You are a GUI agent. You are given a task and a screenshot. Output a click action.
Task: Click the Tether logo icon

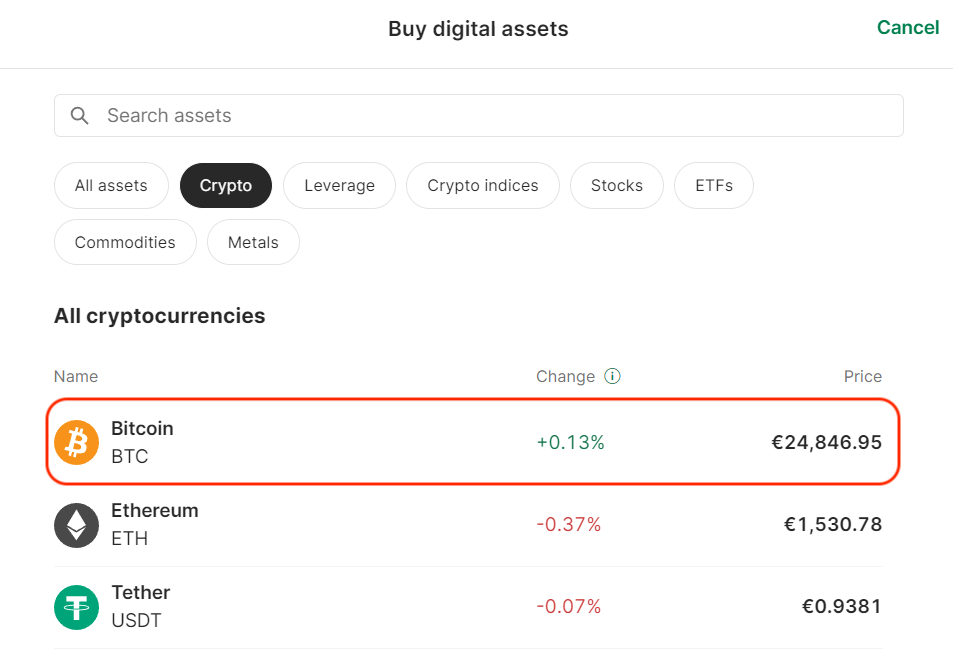76,607
